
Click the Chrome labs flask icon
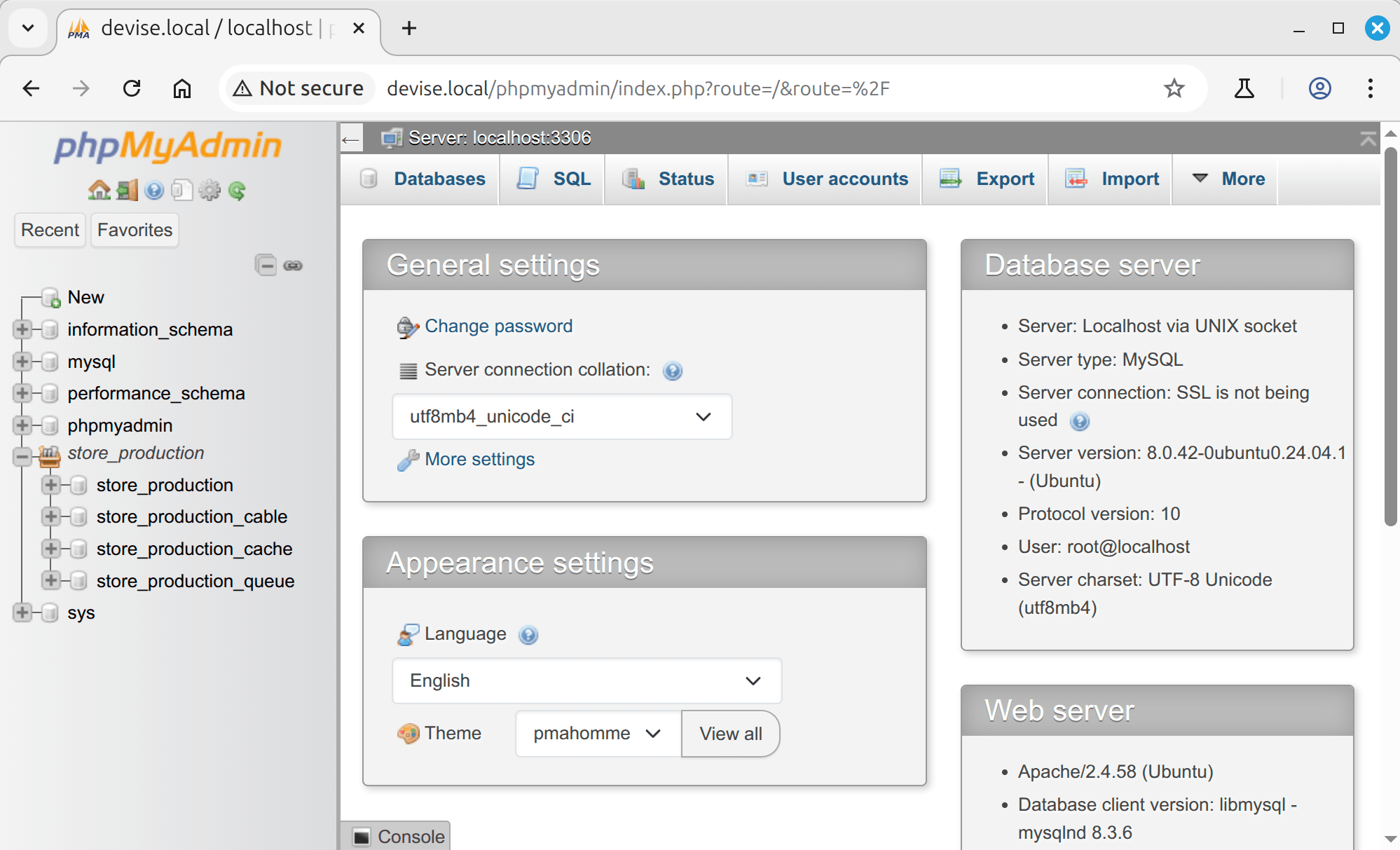coord(1244,88)
